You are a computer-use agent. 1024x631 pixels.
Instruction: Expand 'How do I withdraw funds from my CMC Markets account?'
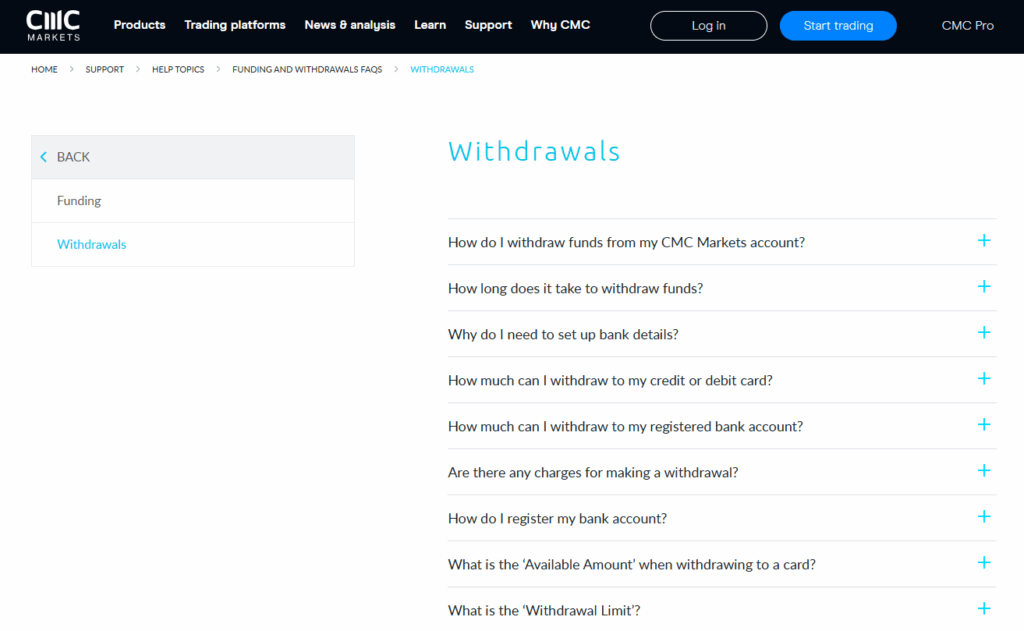(x=626, y=242)
